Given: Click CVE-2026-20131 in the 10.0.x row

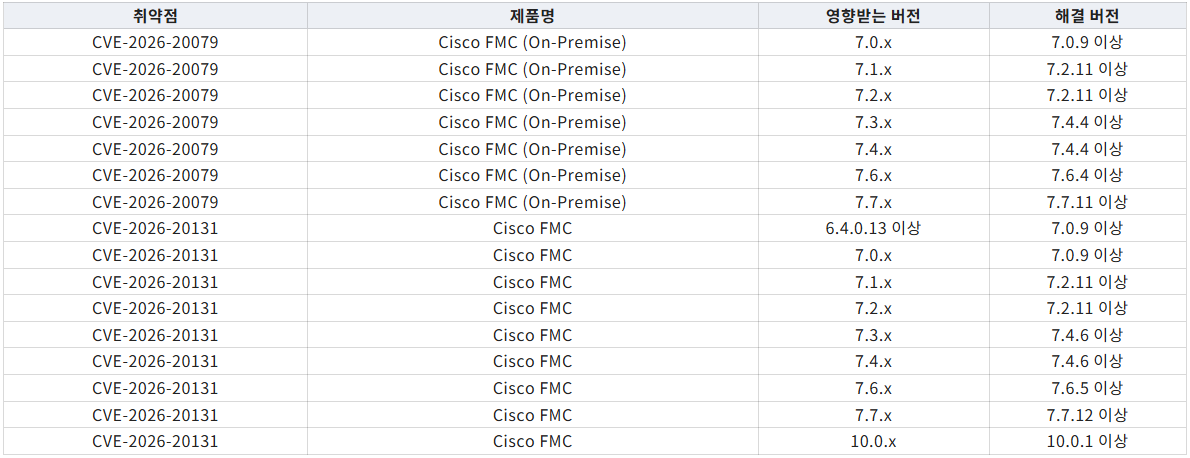Looking at the screenshot, I should point(155,441).
